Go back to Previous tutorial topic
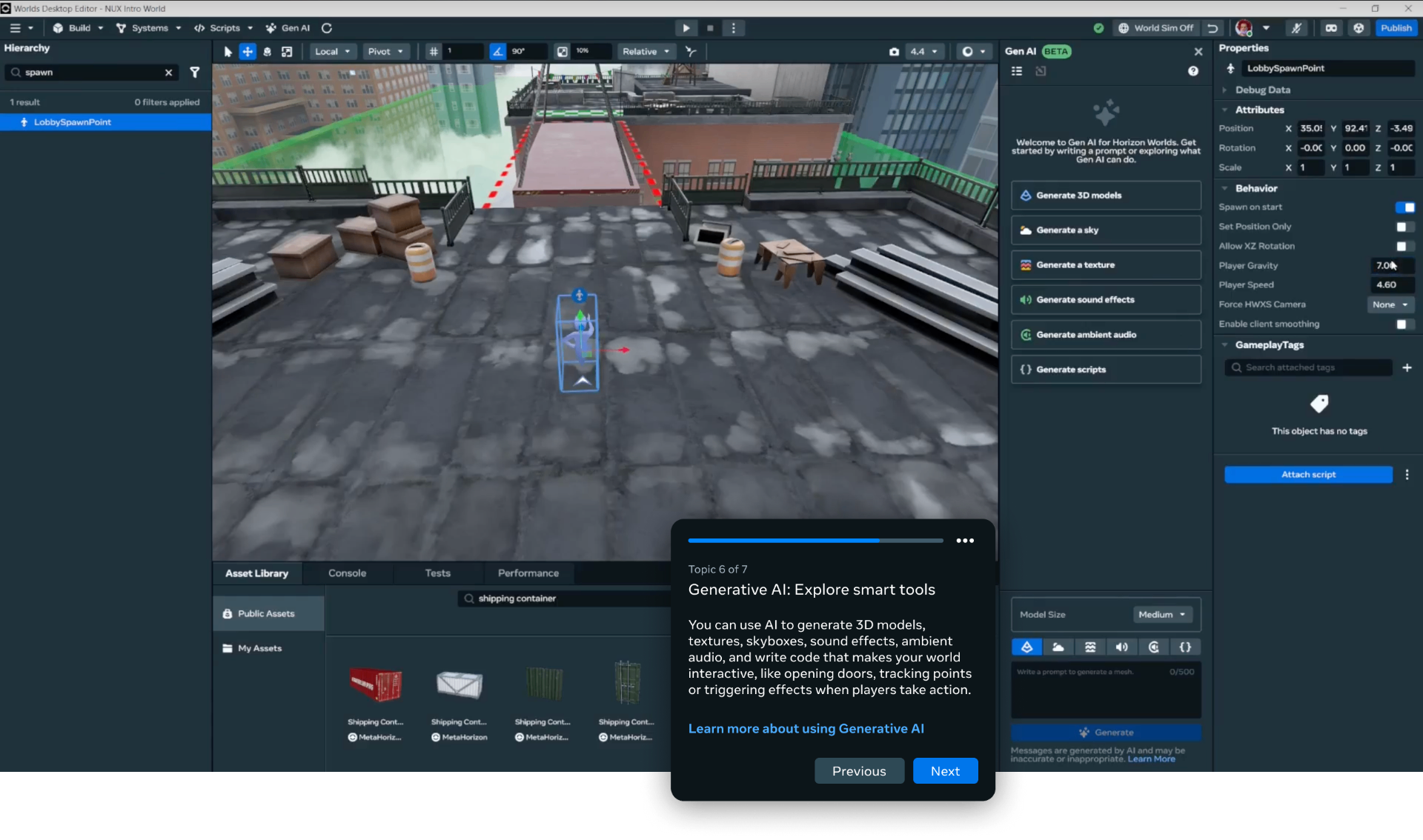This screenshot has width=1423, height=840. point(859,771)
